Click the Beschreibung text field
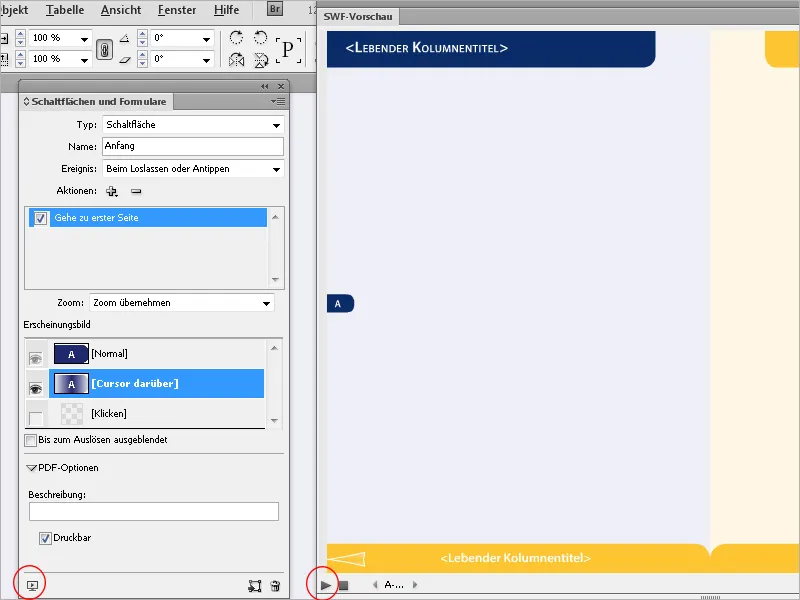 tap(154, 511)
